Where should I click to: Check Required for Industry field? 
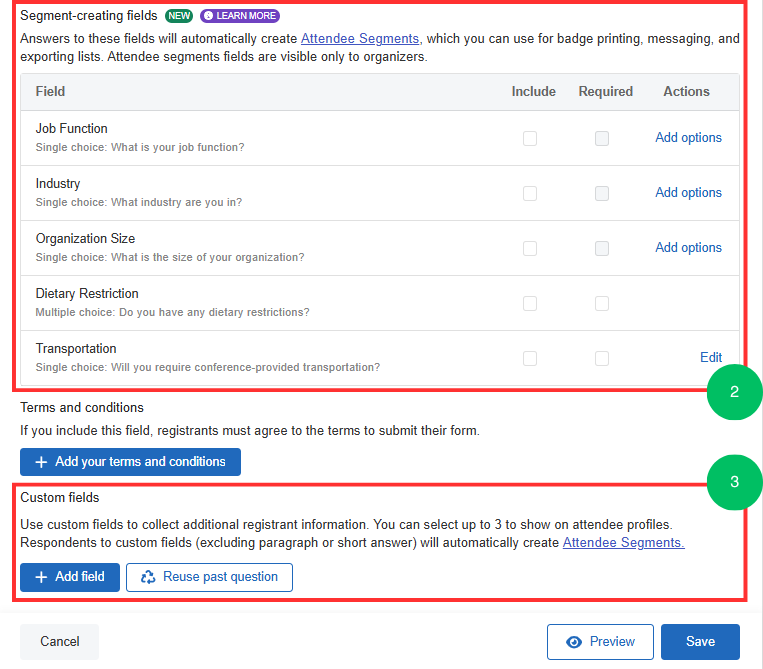pos(602,193)
